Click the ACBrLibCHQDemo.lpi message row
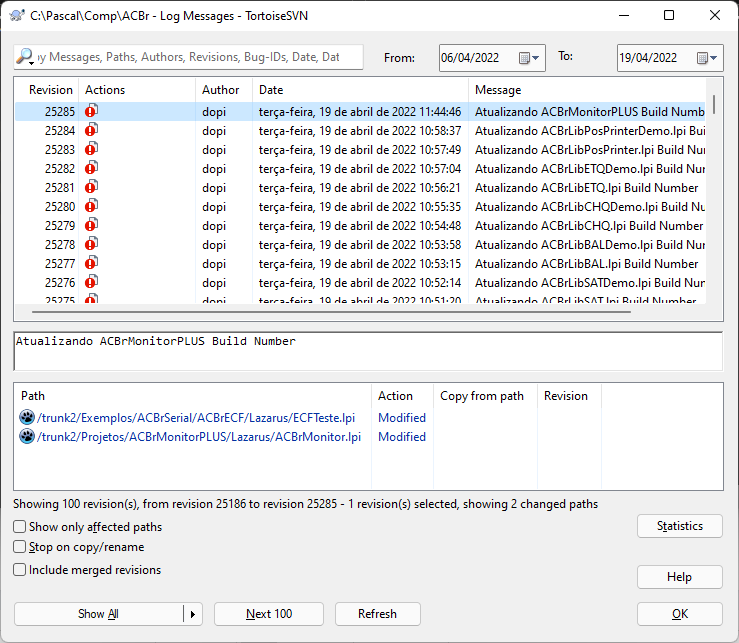The image size is (739, 643). click(590, 206)
